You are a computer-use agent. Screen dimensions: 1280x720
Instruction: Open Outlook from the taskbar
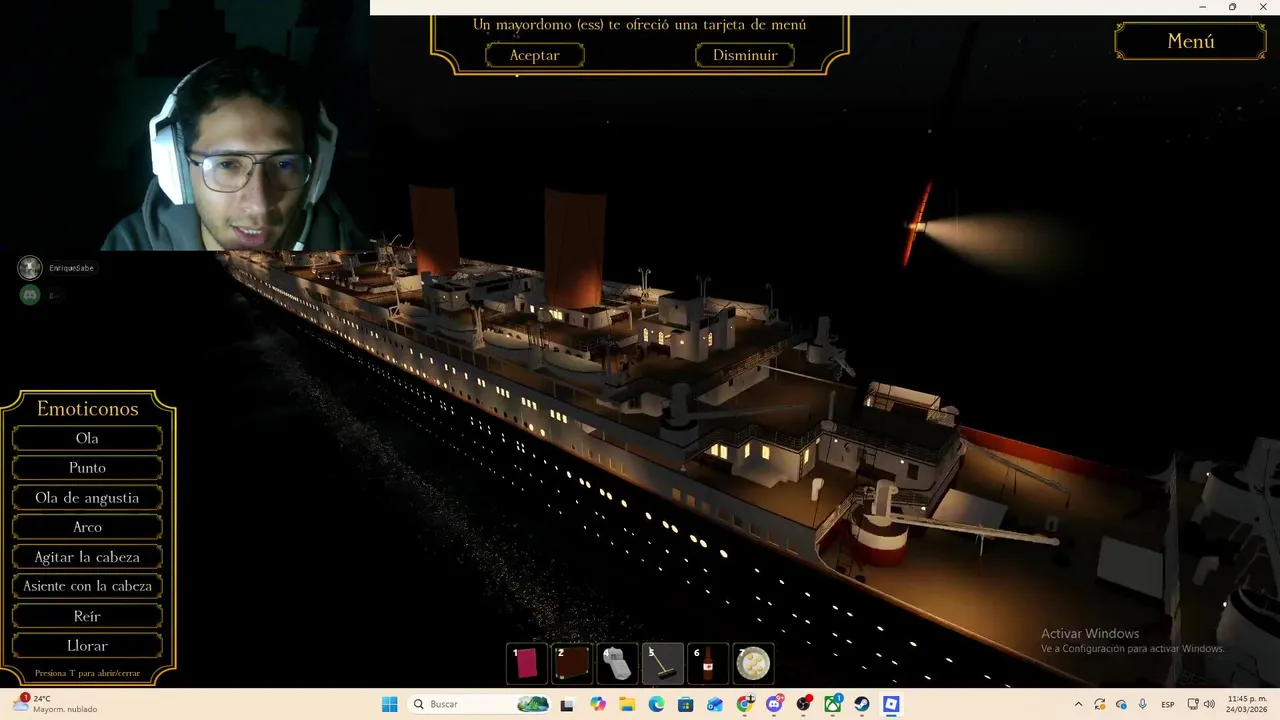[x=715, y=704]
